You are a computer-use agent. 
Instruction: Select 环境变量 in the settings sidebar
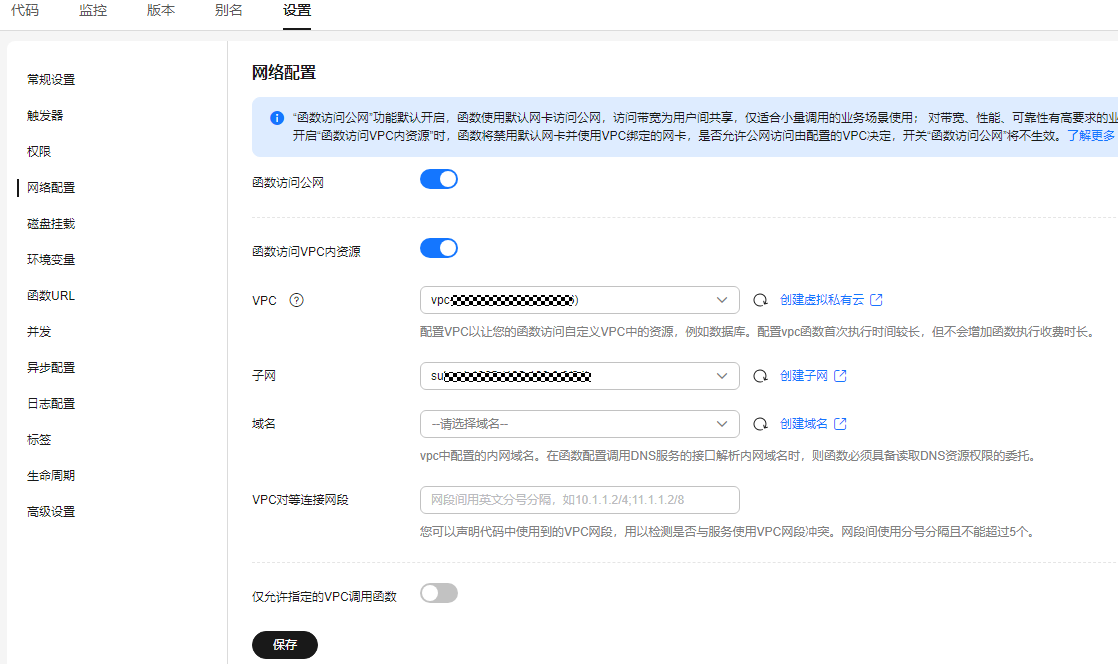[x=51, y=260]
